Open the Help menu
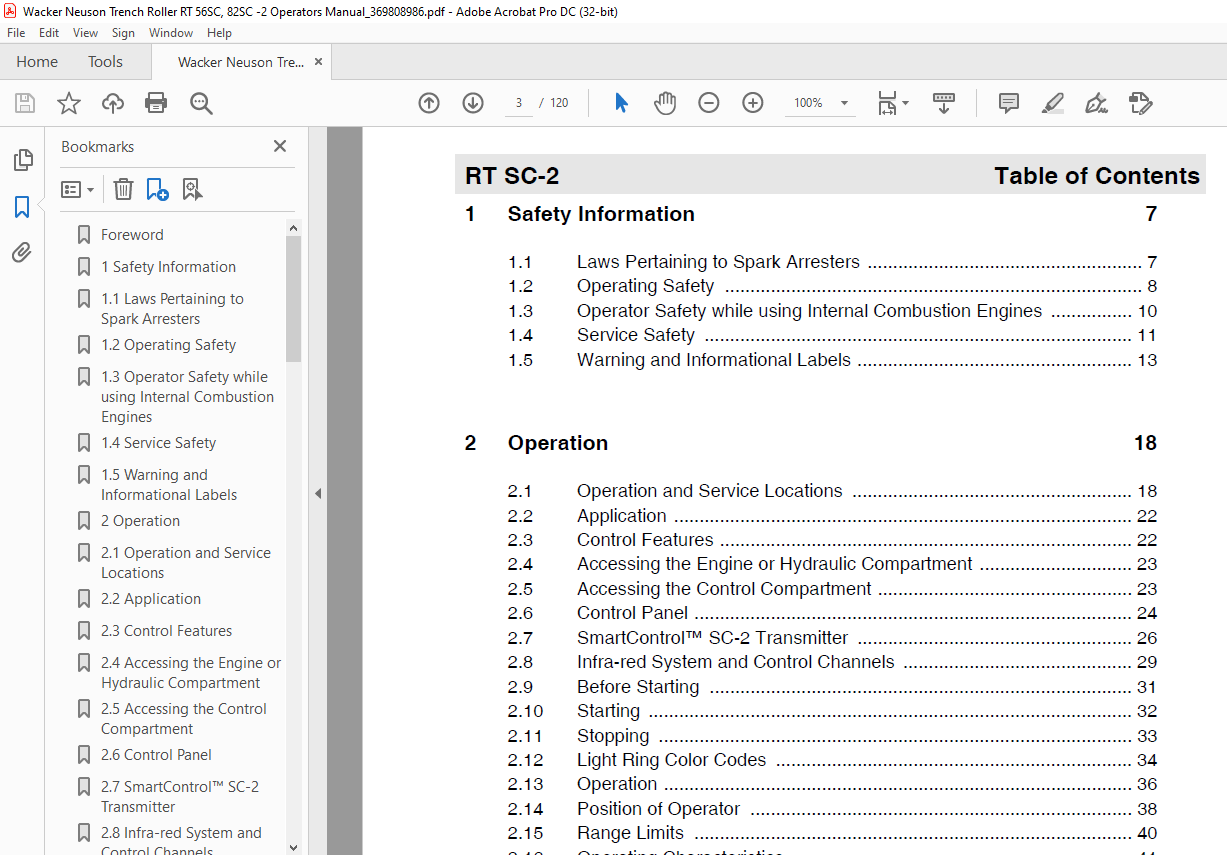Image resolution: width=1227 pixels, height=855 pixels. tap(219, 33)
